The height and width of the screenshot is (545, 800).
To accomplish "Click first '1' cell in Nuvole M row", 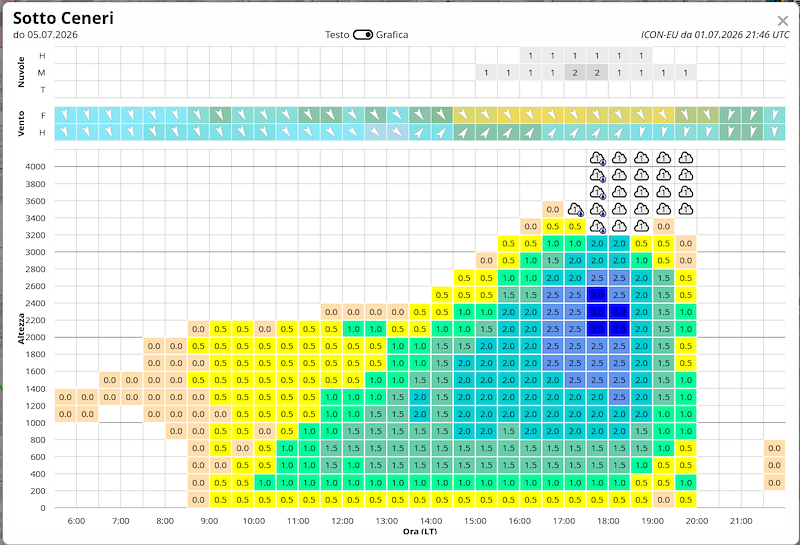I will (x=486, y=72).
